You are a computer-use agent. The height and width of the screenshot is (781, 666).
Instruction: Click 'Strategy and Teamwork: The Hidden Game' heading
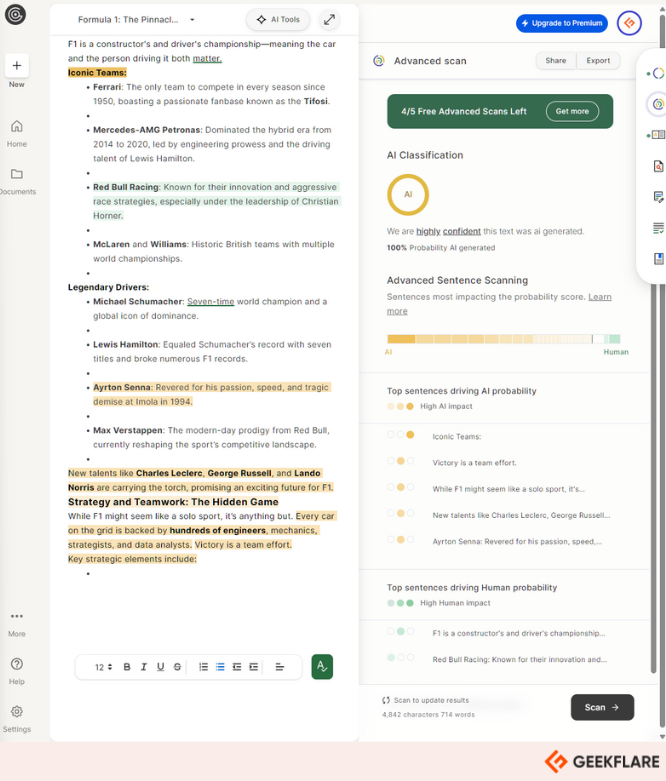(173, 502)
